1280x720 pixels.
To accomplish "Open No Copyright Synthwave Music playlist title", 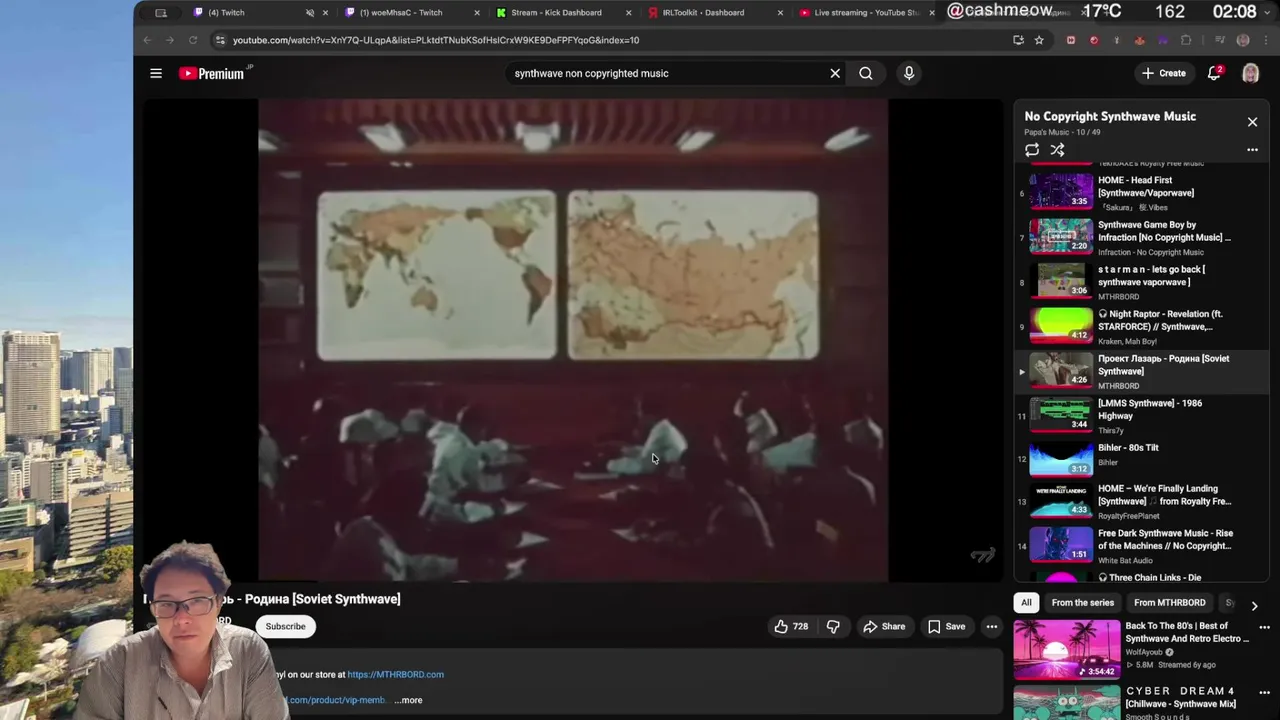I will 1110,116.
